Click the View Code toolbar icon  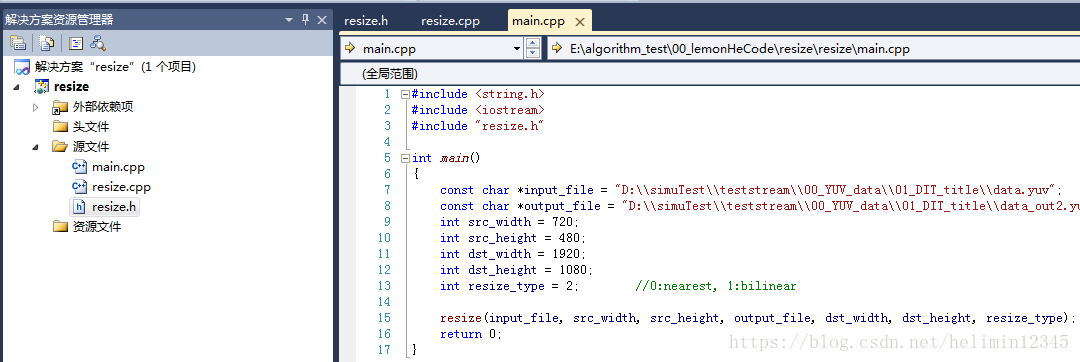pos(76,43)
